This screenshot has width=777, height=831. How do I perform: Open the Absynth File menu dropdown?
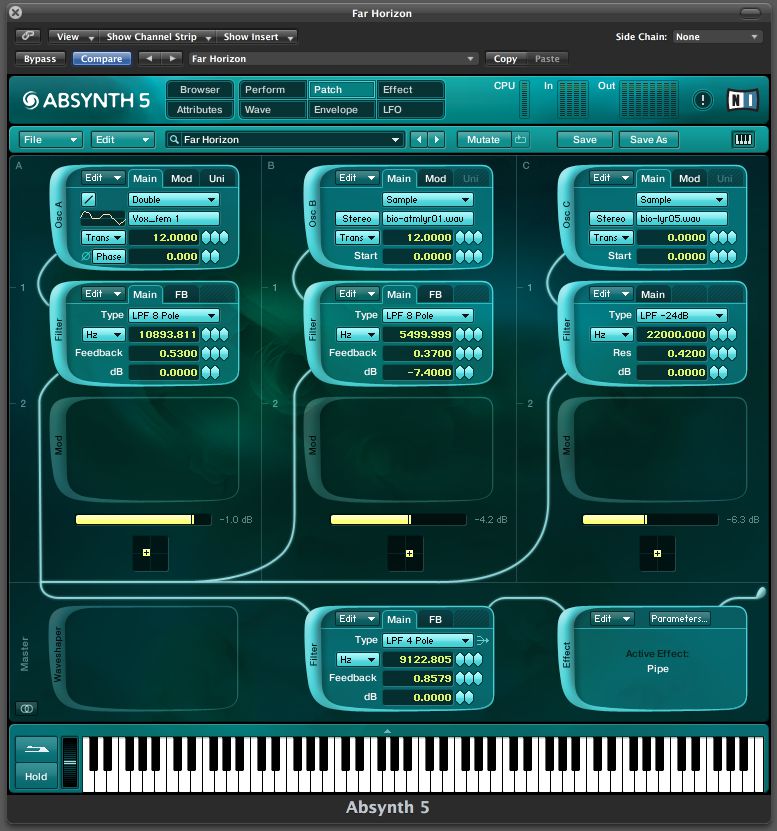click(50, 139)
